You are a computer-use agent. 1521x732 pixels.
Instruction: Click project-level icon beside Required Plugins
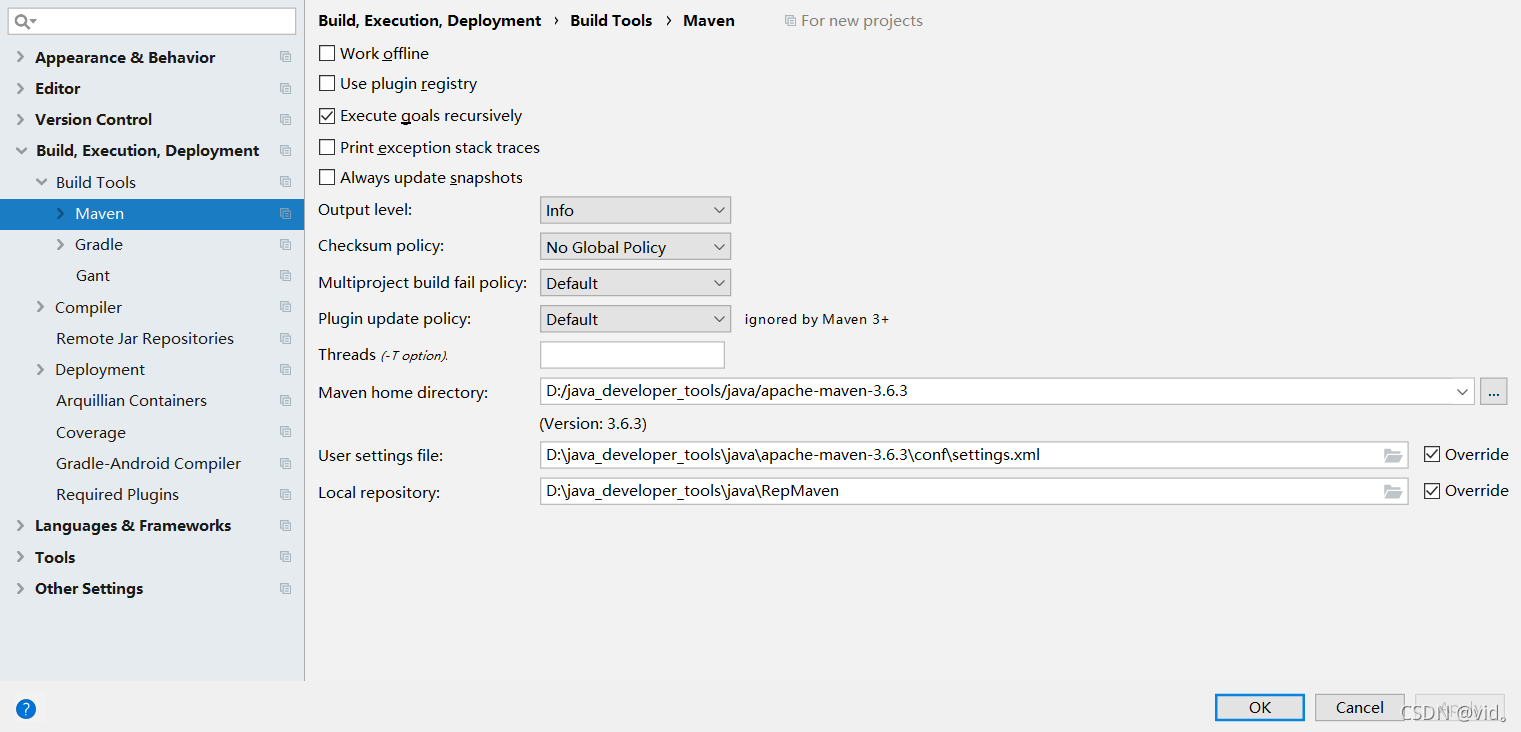pyautogui.click(x=286, y=494)
